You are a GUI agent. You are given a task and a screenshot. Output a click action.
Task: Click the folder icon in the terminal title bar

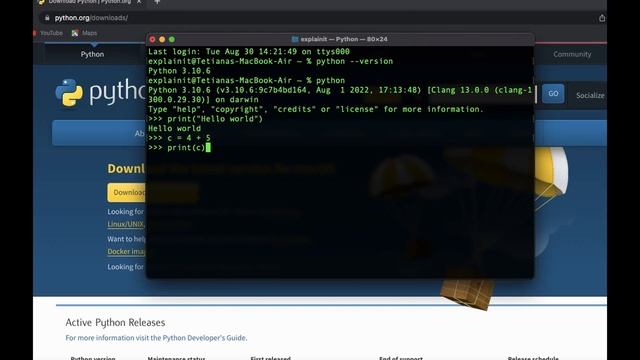295,39
